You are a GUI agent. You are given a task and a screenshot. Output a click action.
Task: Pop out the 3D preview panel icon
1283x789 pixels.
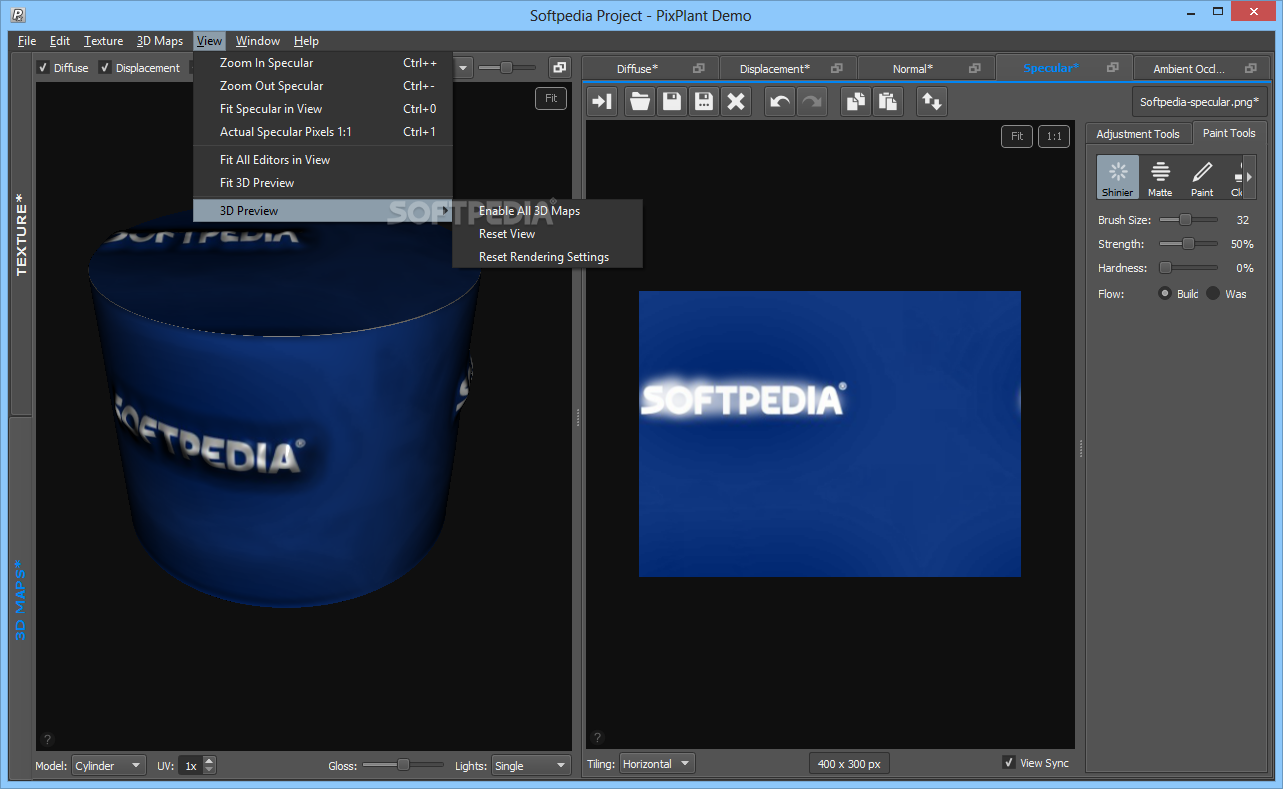coord(559,67)
